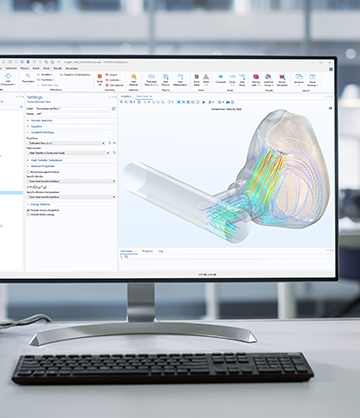Open the Results ribbon tab

58,68
